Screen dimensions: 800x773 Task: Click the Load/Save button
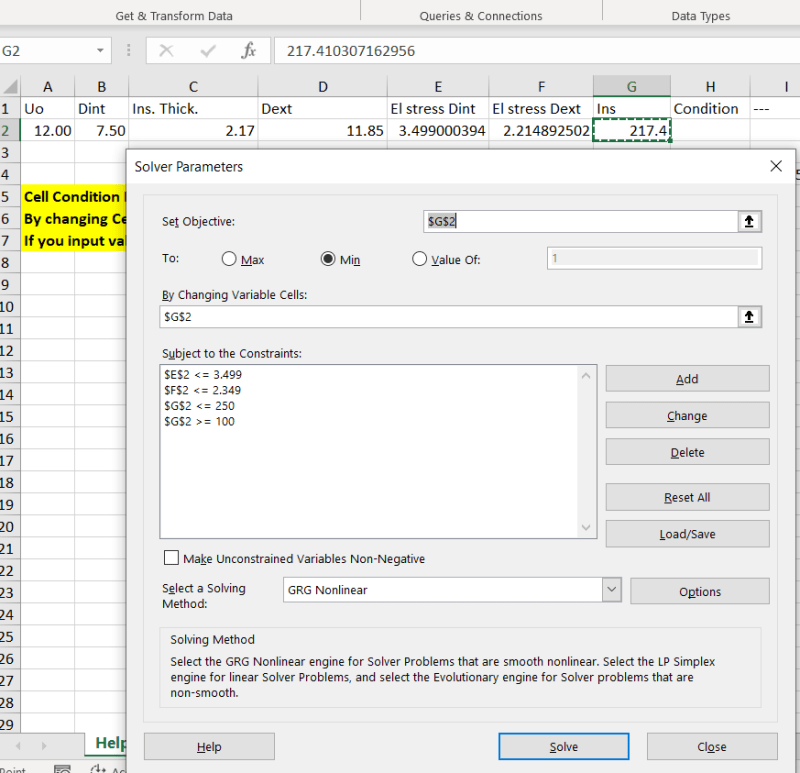click(x=687, y=533)
